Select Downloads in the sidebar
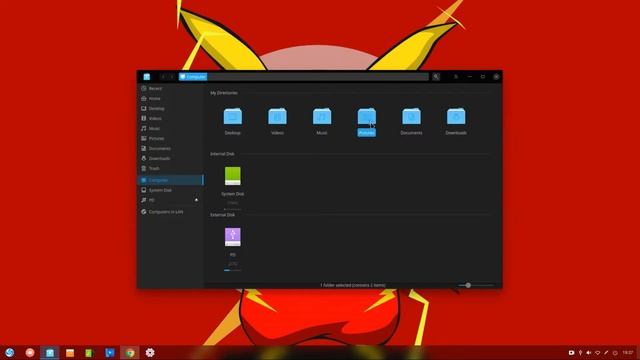The height and width of the screenshot is (360, 640). coord(170,158)
